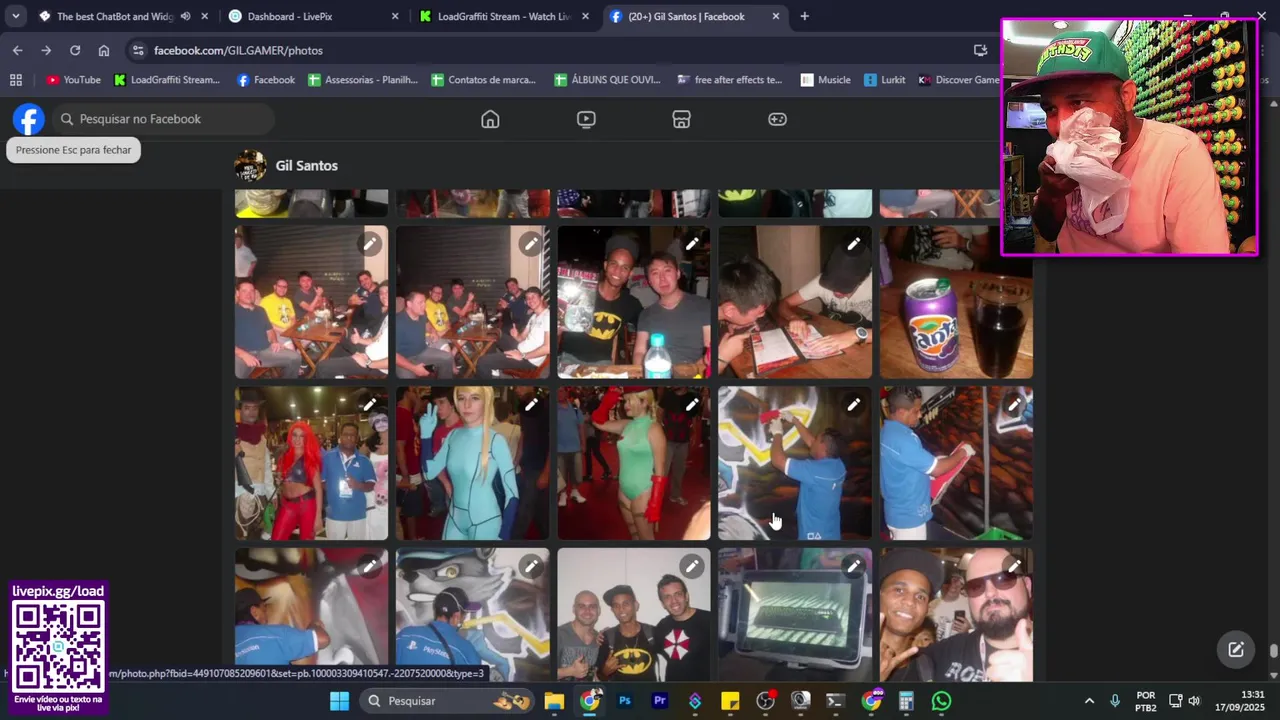Open the Lurkit bookmark
Image resolution: width=1280 pixels, height=720 pixels.
[885, 80]
